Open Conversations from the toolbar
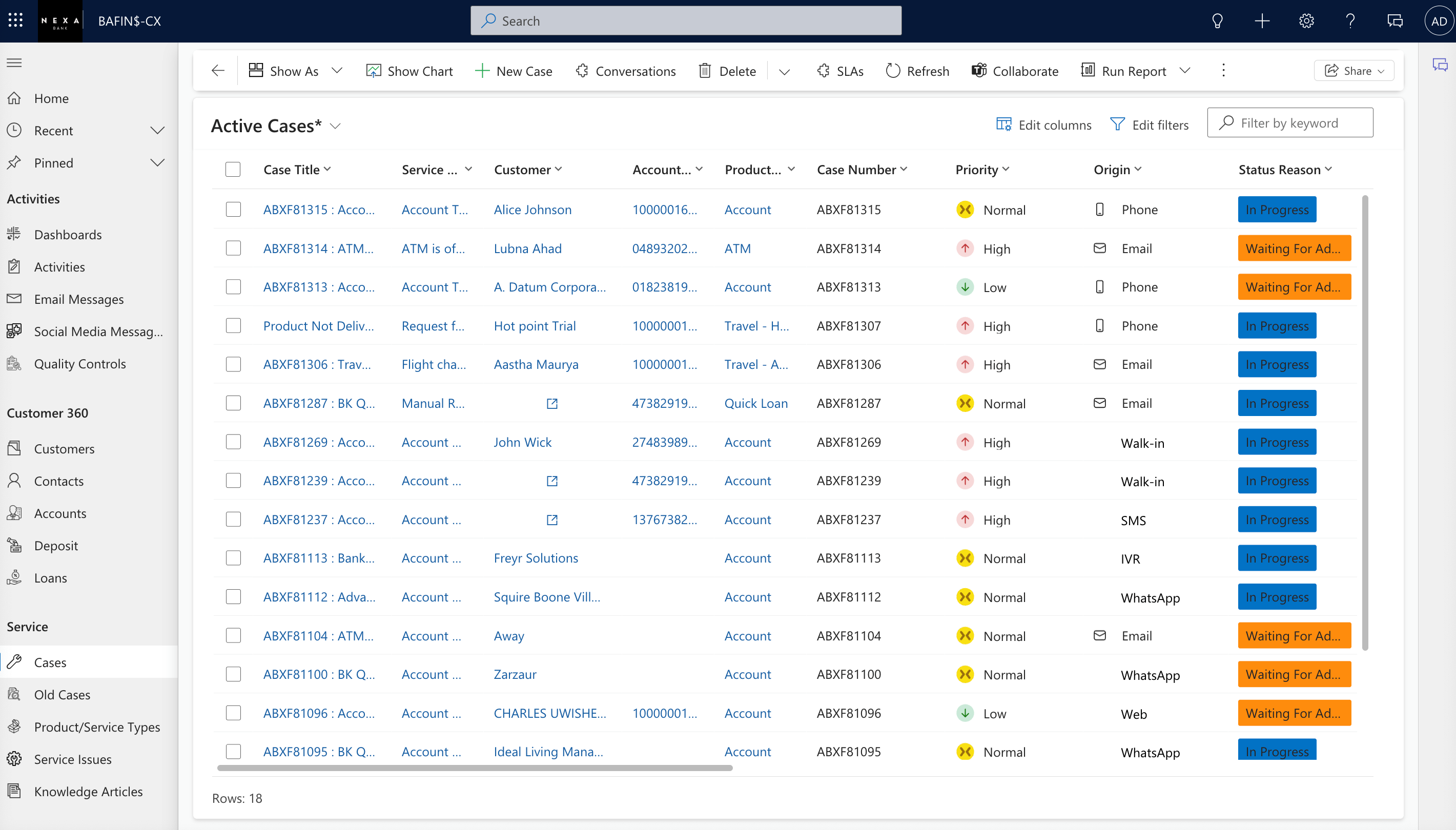 (x=625, y=71)
